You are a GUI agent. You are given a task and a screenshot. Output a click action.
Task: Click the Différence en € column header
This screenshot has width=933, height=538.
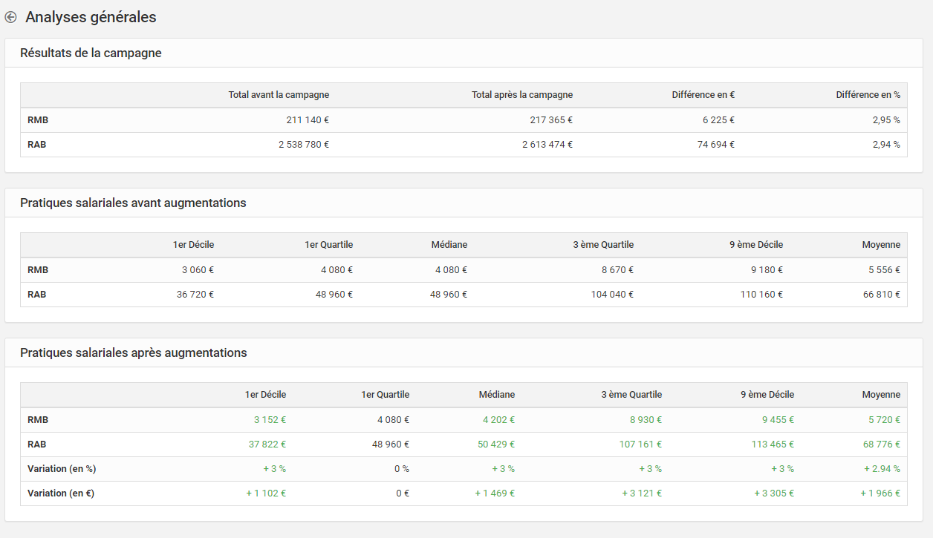[703, 95]
